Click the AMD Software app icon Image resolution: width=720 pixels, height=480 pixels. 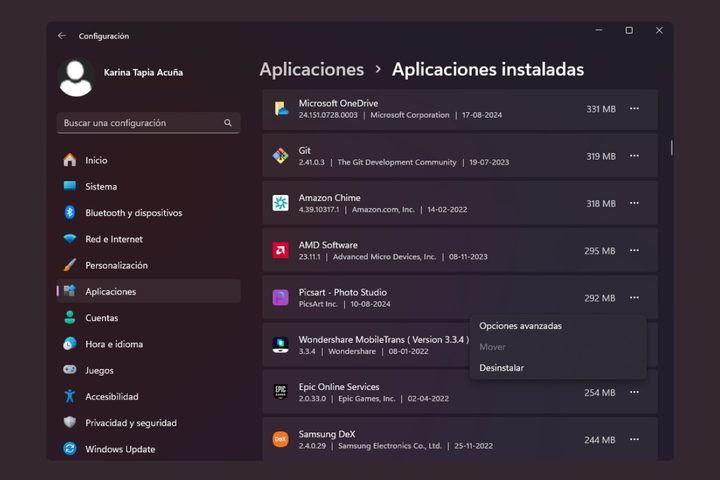pos(281,250)
